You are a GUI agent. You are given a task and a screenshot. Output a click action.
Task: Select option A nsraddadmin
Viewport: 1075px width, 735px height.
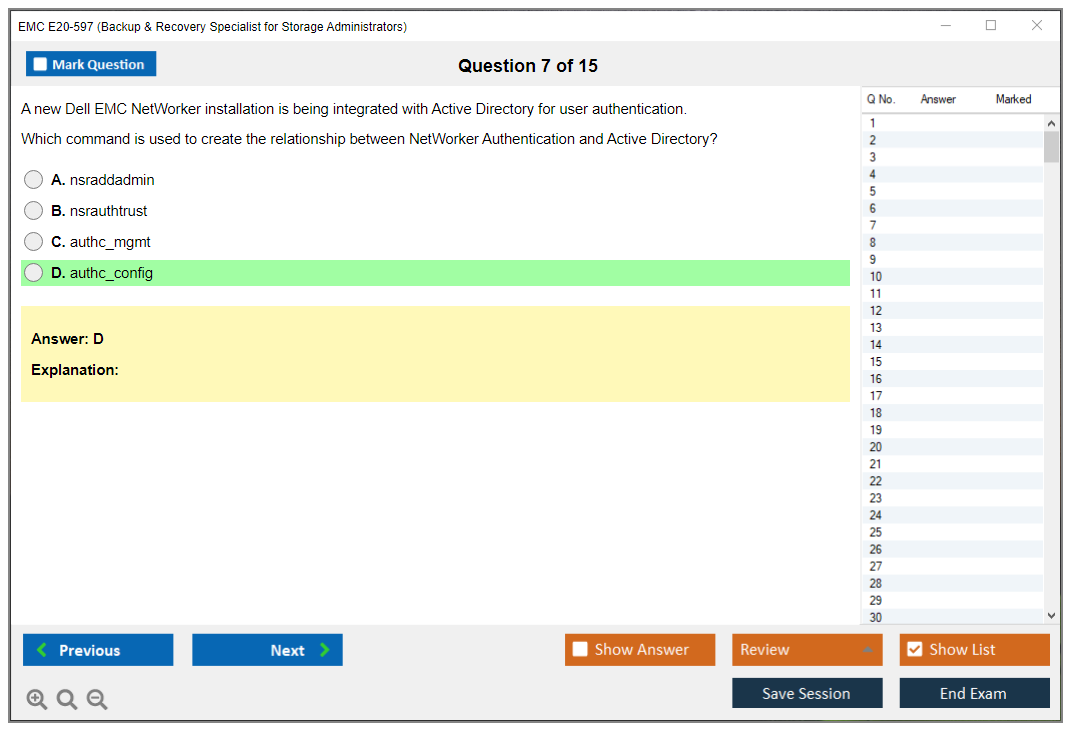pos(34,180)
